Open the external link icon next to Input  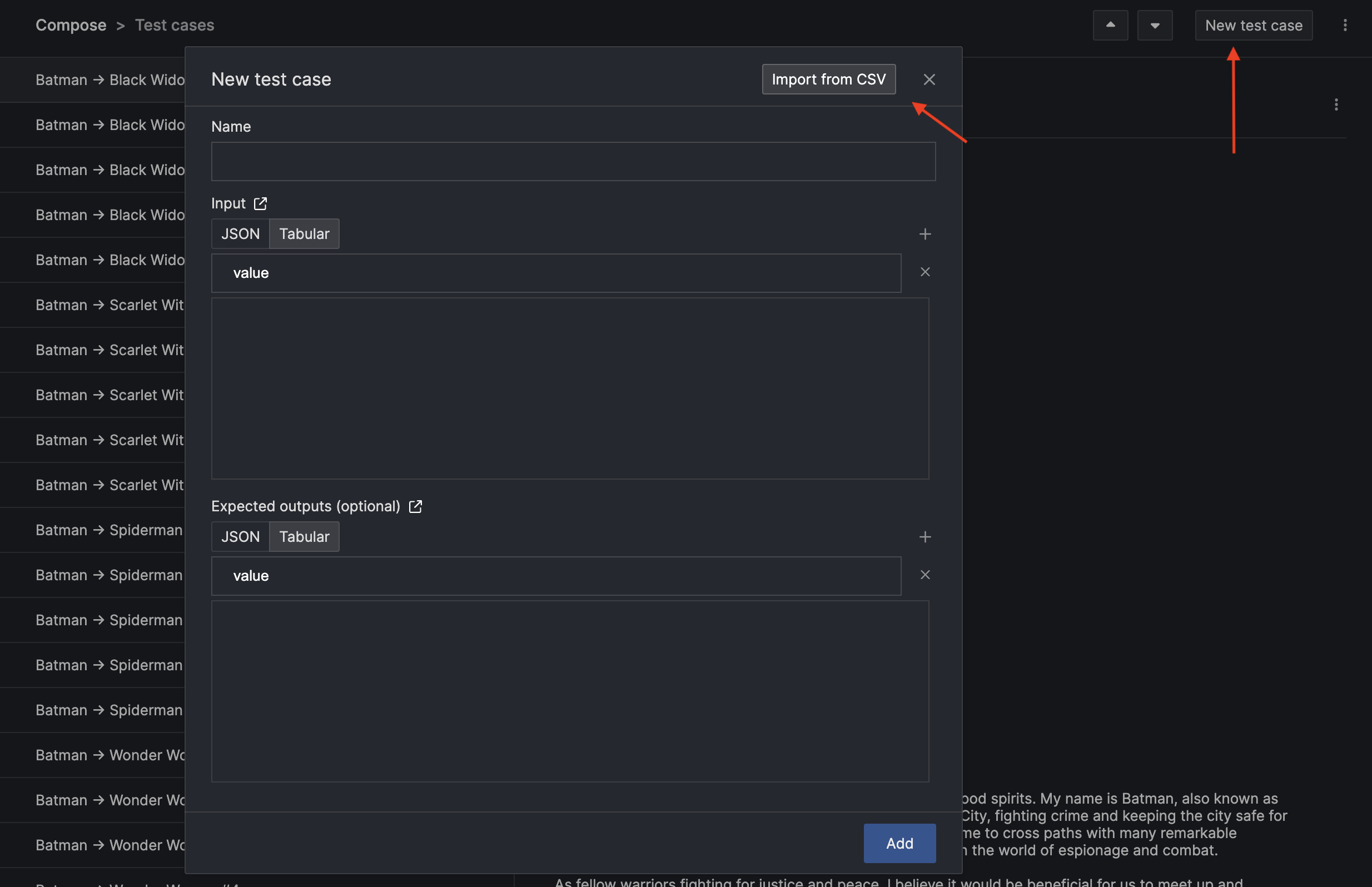[260, 203]
